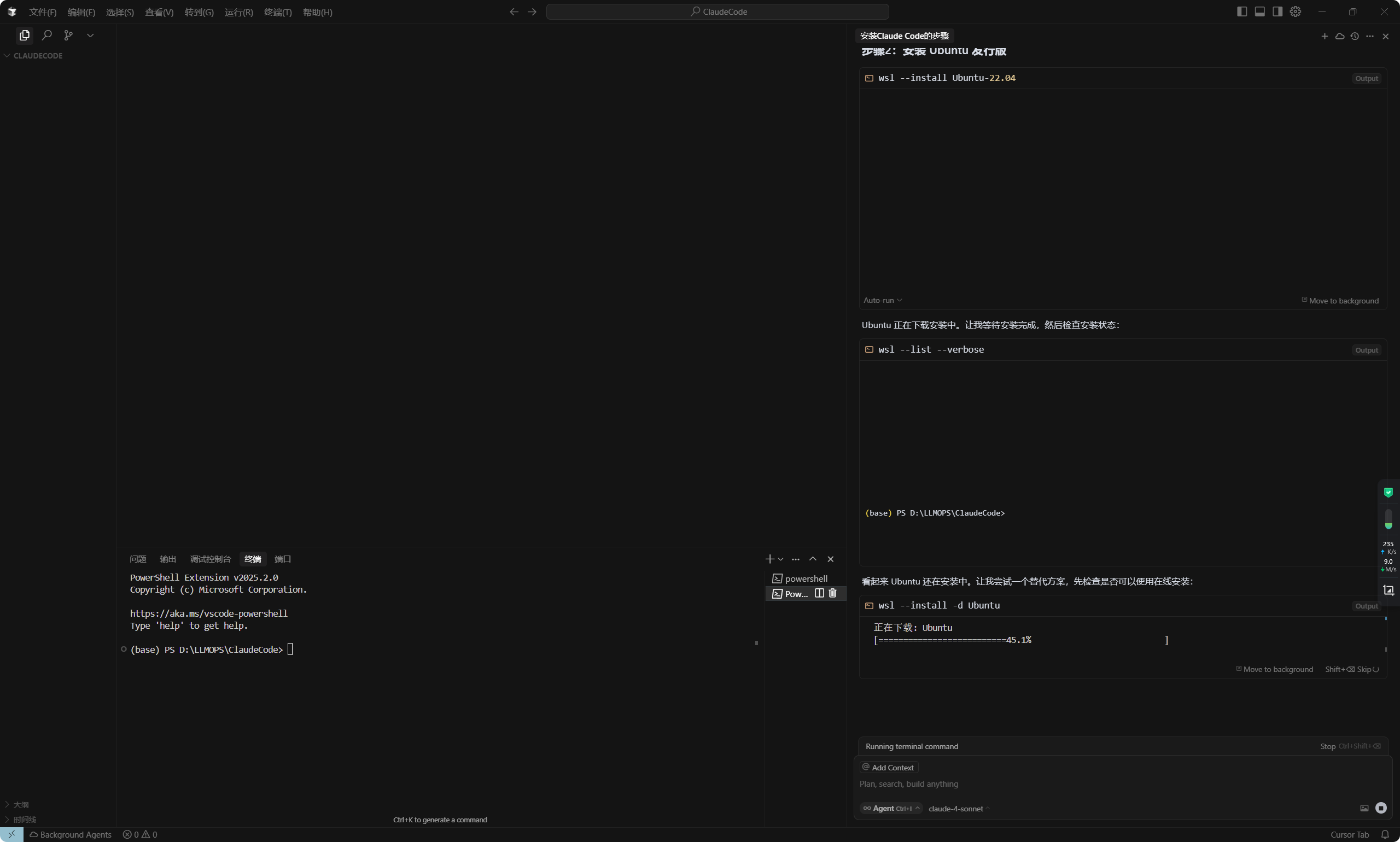Viewport: 1400px width, 842px height.
Task: Open the 终端(T) menu
Action: [x=277, y=12]
